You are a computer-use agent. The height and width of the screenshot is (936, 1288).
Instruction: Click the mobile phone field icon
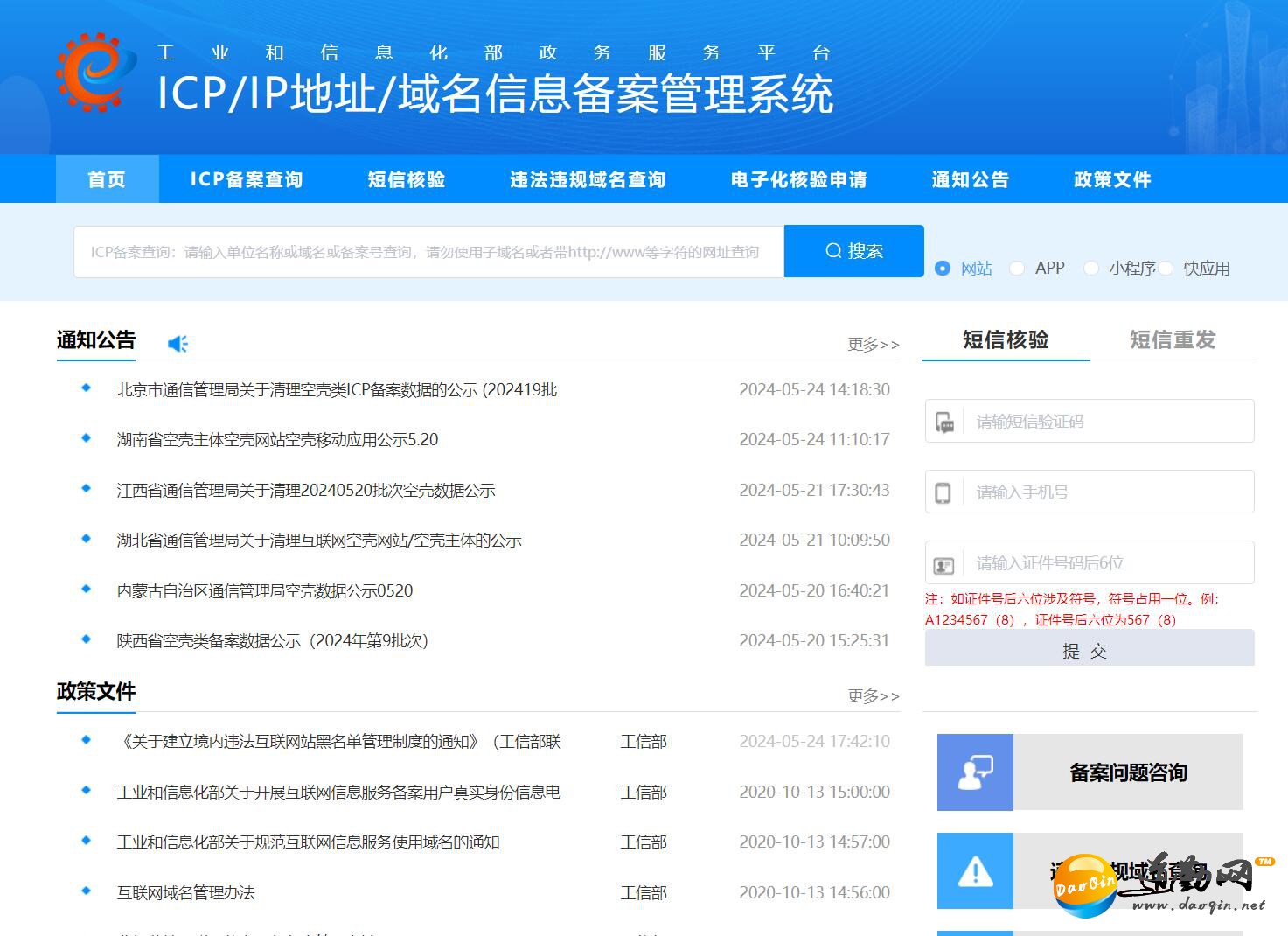pyautogui.click(x=943, y=492)
